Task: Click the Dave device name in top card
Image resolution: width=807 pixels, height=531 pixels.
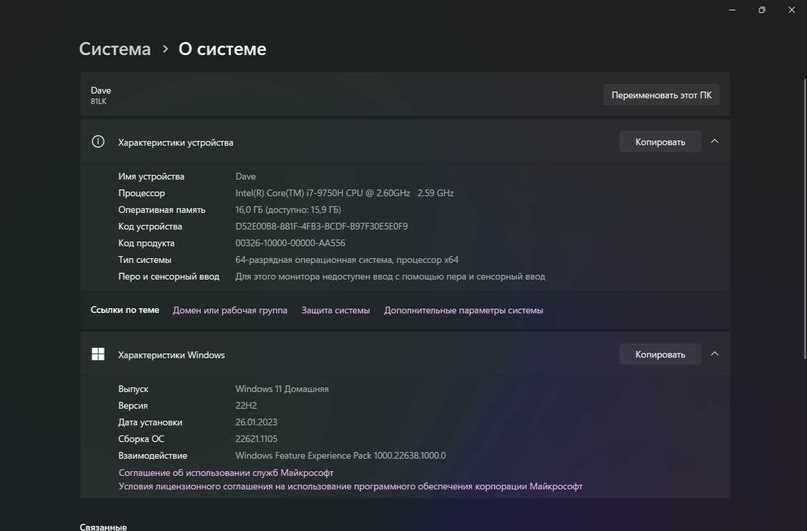Action: (101, 90)
